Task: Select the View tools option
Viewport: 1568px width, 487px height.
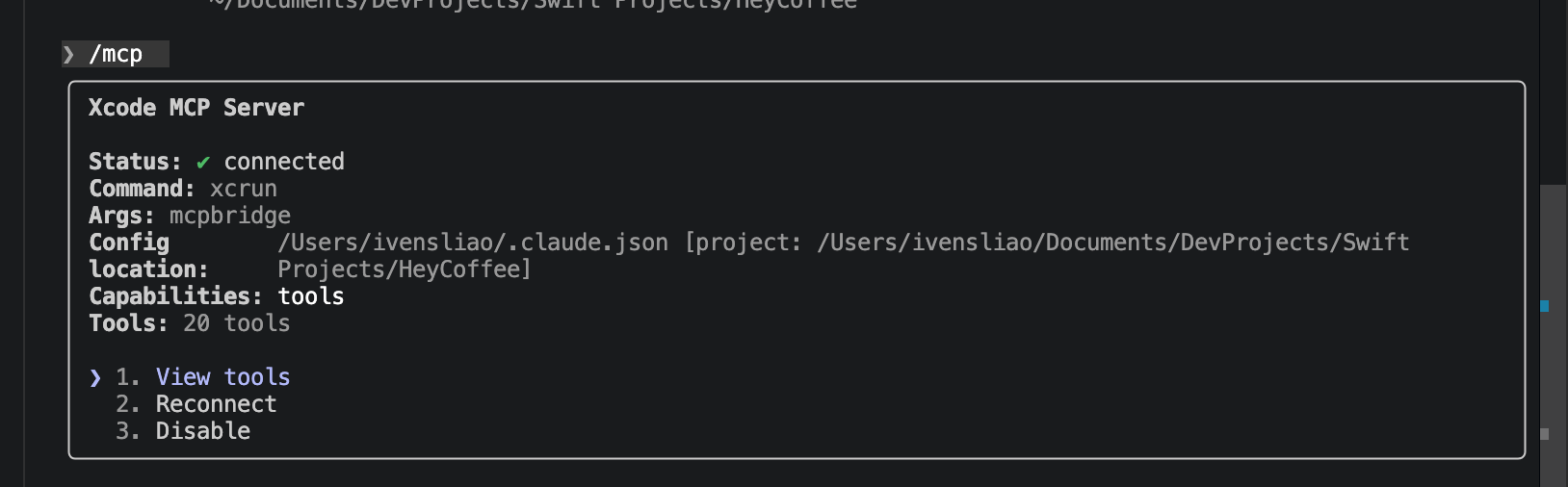Action: [222, 377]
